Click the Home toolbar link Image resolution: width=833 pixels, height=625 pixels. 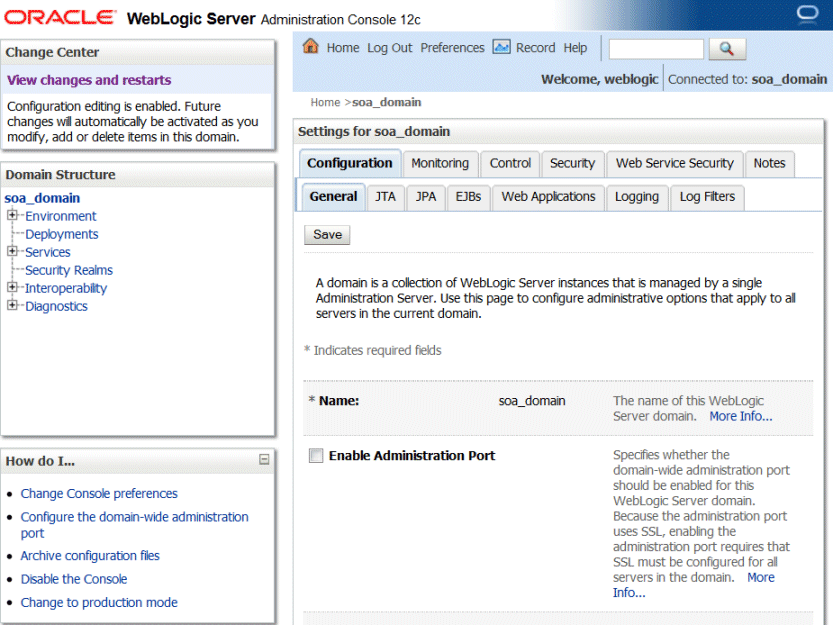343,48
